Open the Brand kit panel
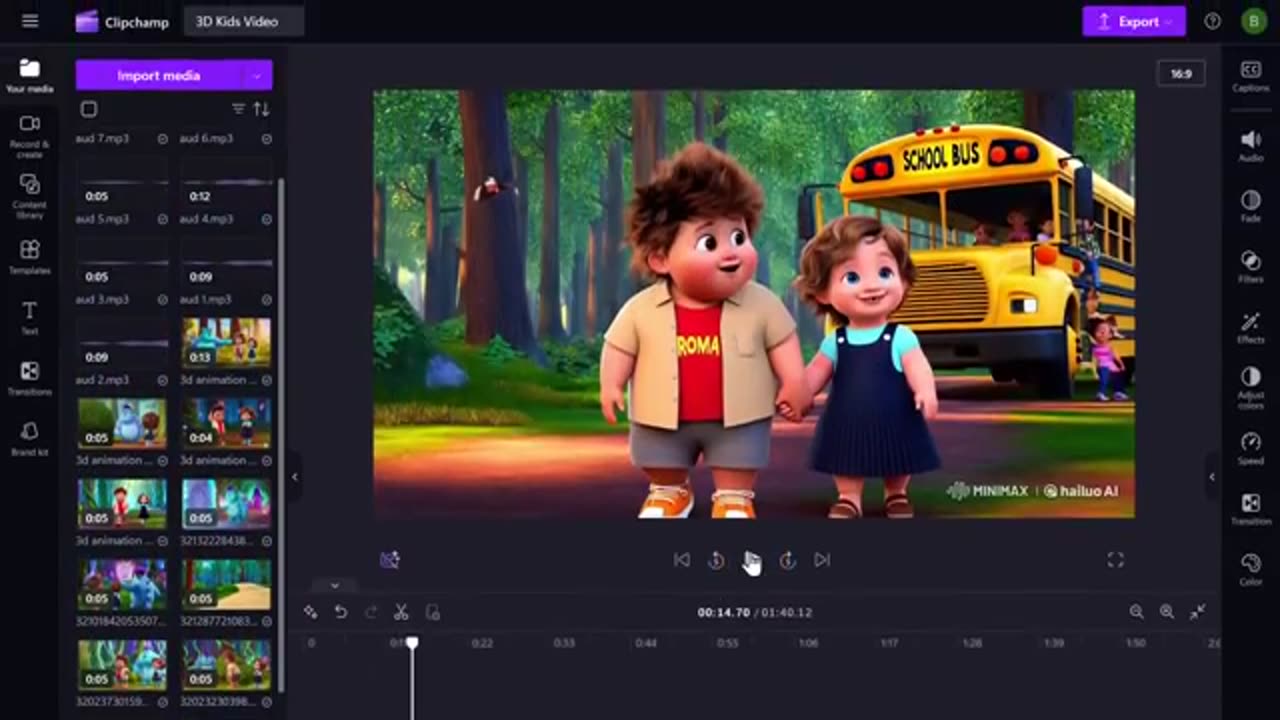The width and height of the screenshot is (1280, 720). [x=29, y=438]
